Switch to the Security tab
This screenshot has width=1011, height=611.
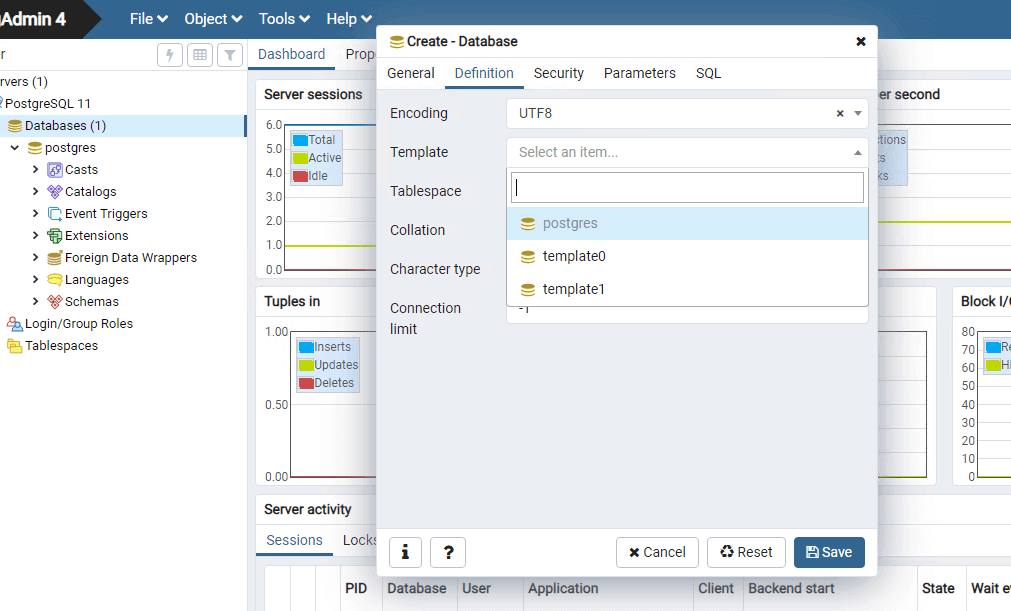click(x=558, y=73)
